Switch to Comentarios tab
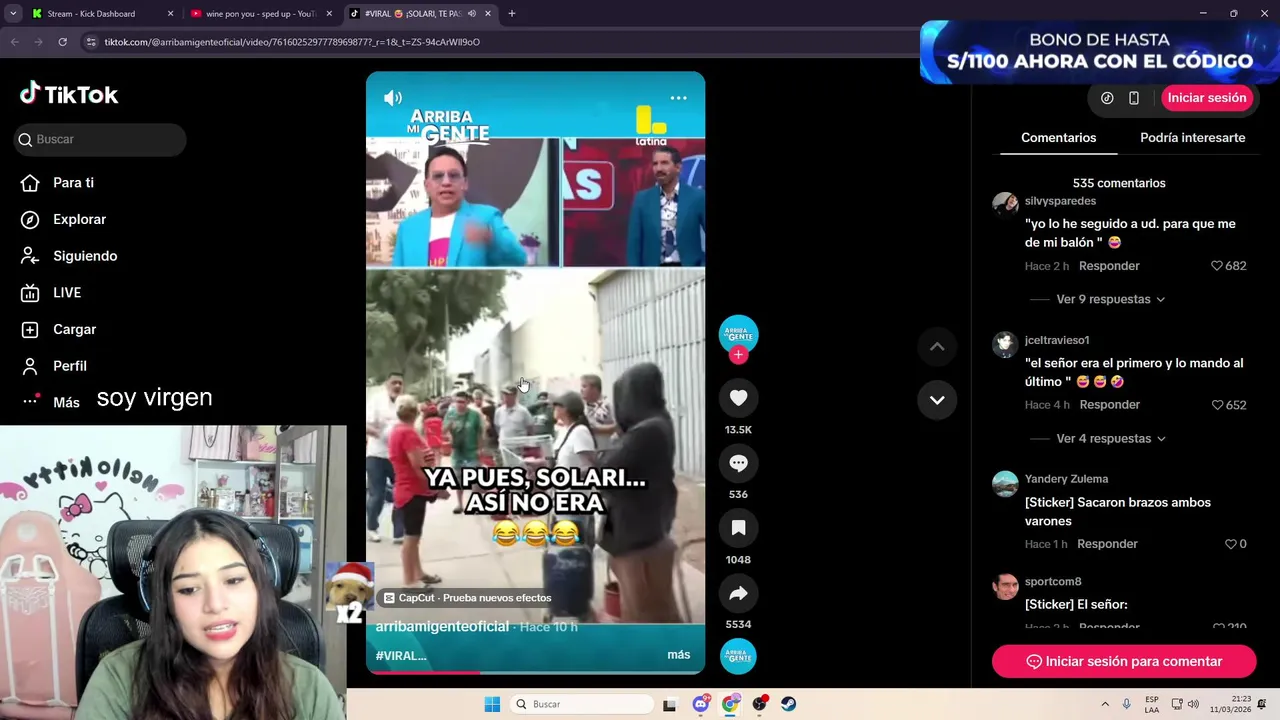Screen dimensions: 1280x720 (1058, 138)
